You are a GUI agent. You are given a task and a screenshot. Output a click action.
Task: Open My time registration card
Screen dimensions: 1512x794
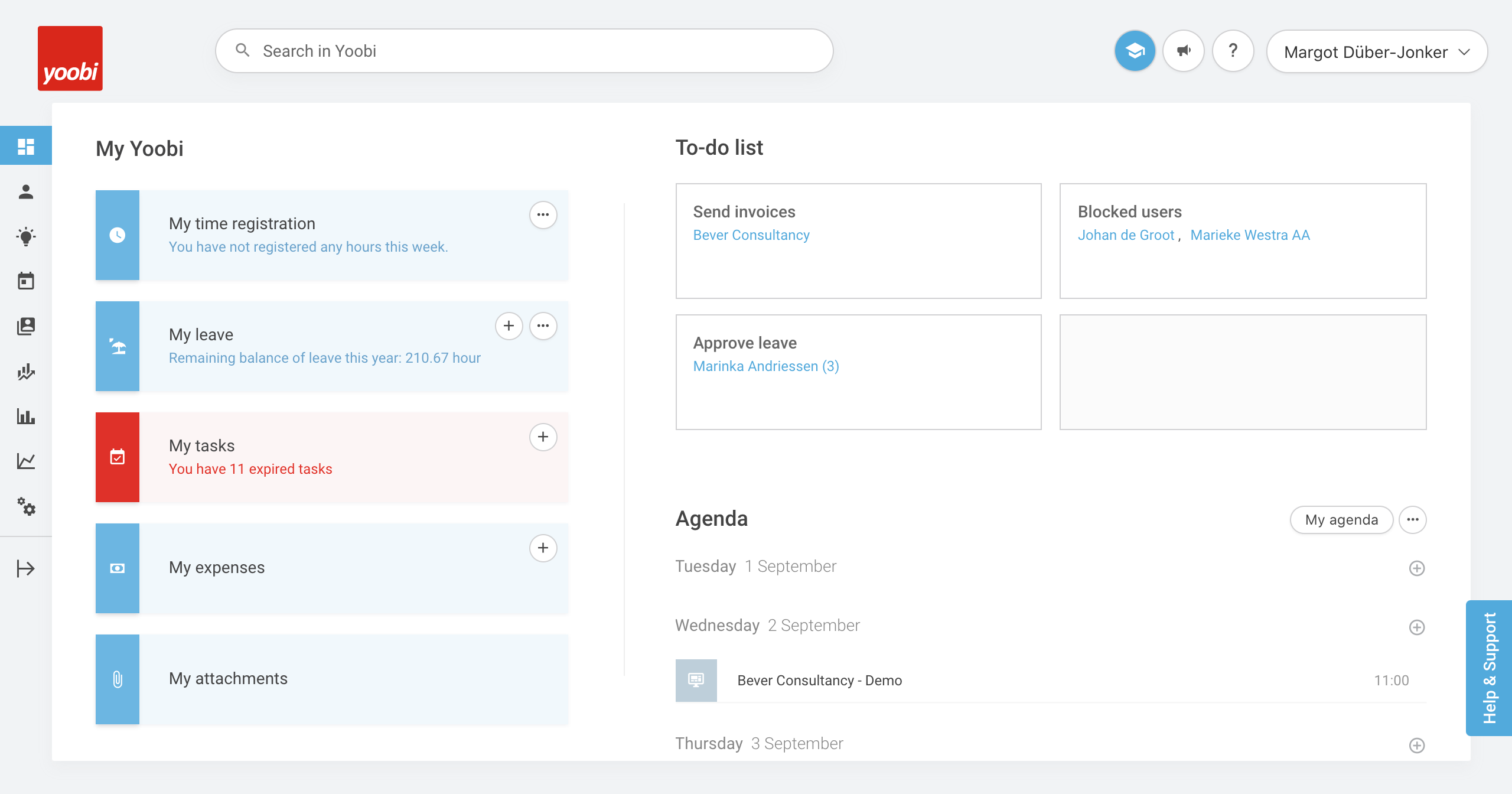tap(332, 235)
